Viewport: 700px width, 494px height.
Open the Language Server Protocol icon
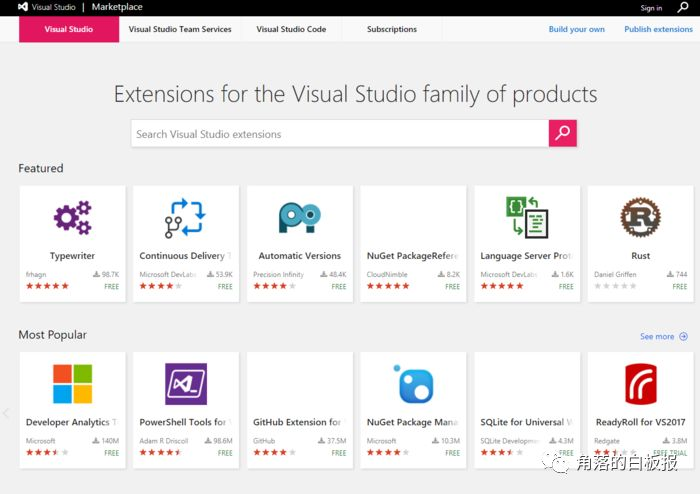point(526,218)
